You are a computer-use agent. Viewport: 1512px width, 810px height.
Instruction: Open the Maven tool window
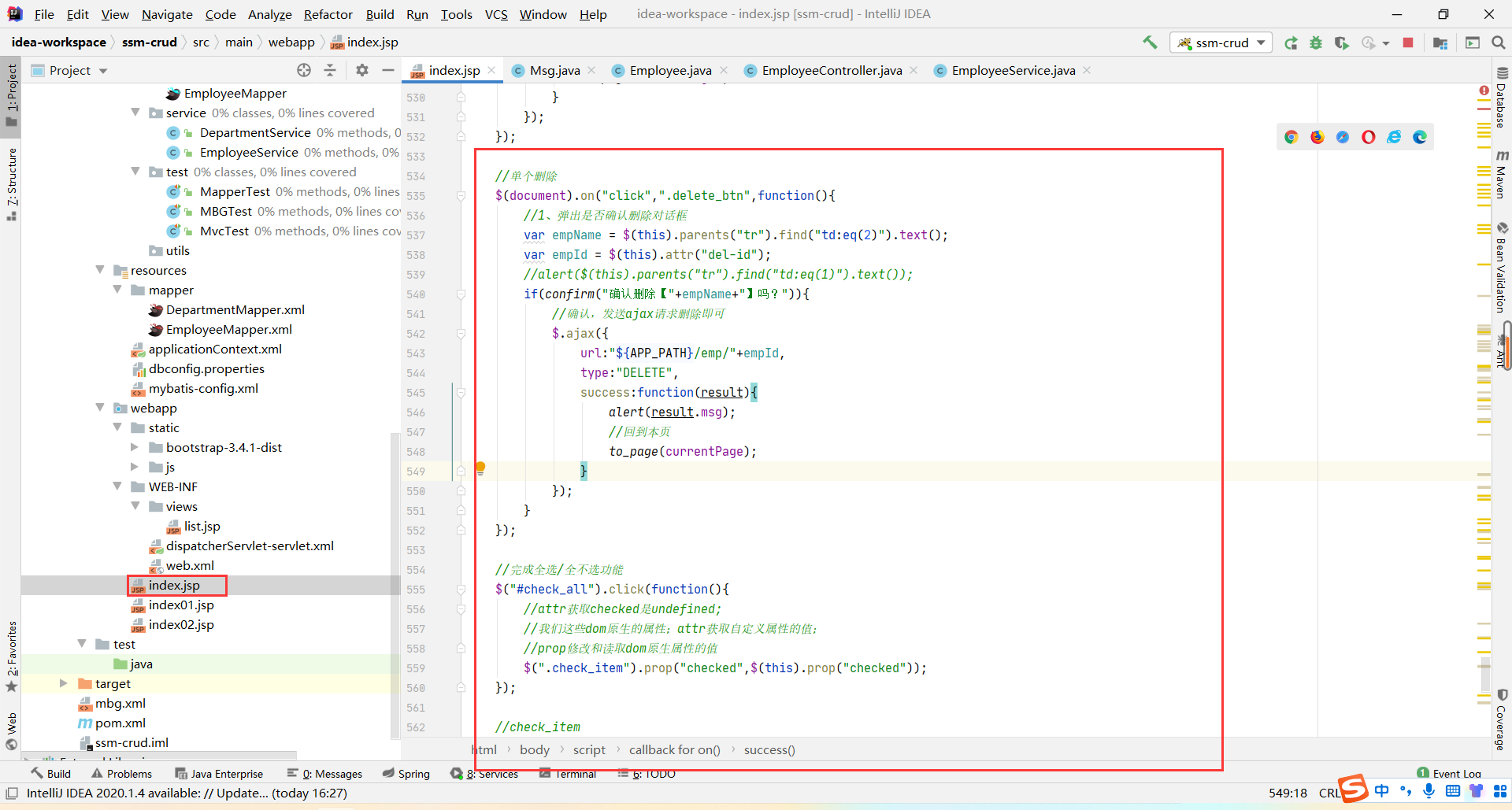click(1501, 174)
